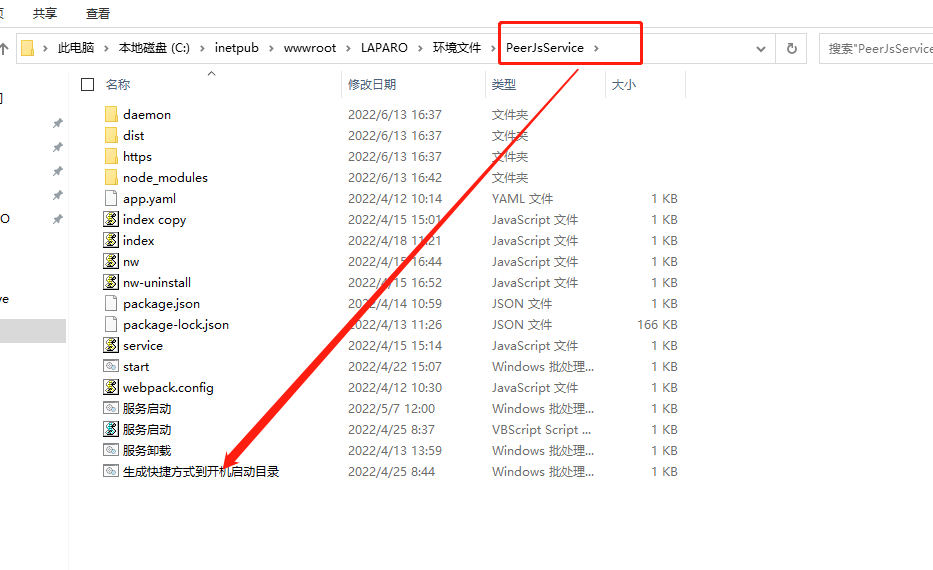Go to inetpub in the breadcrumb
Image resolution: width=933 pixels, height=570 pixels.
point(237,48)
